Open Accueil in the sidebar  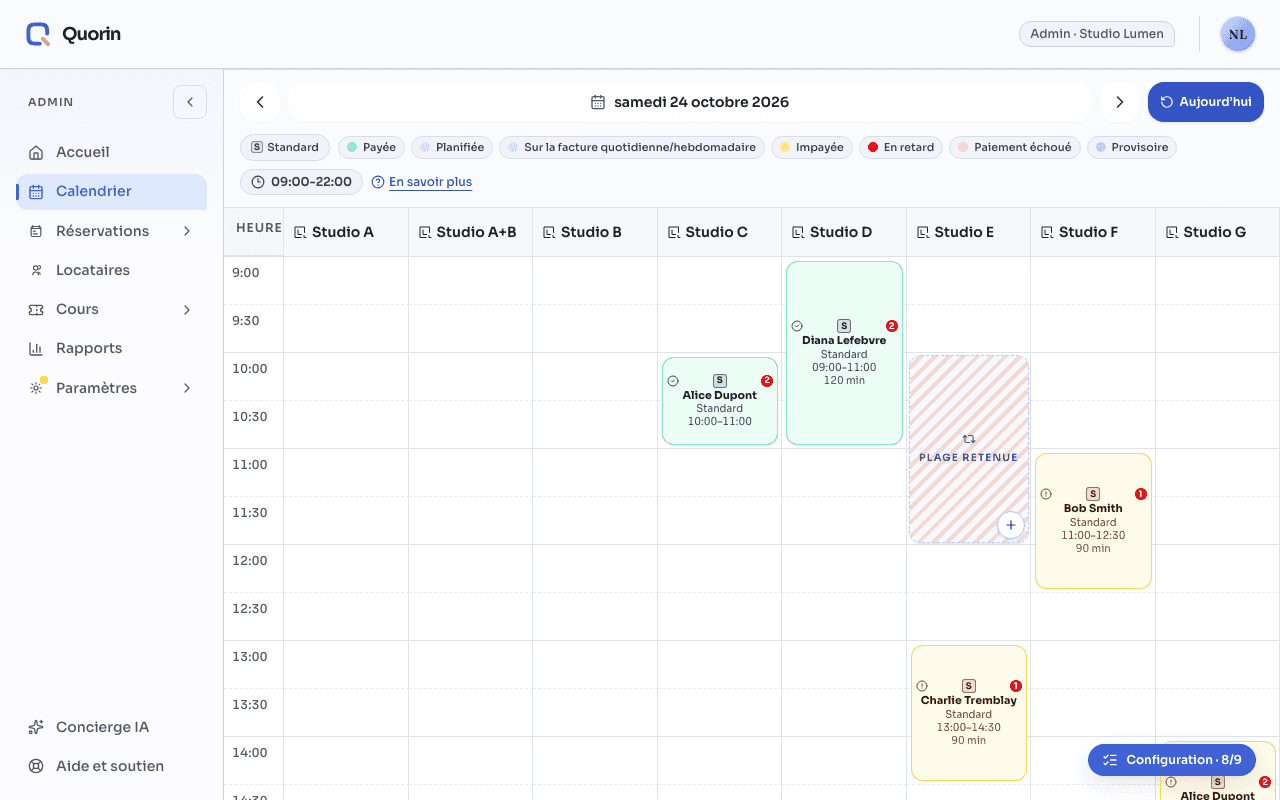(111, 152)
